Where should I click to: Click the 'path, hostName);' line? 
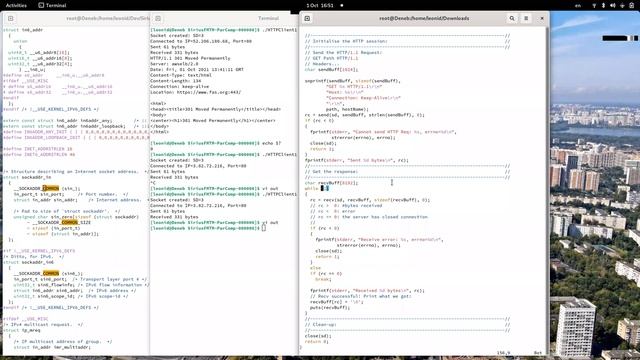pos(347,109)
